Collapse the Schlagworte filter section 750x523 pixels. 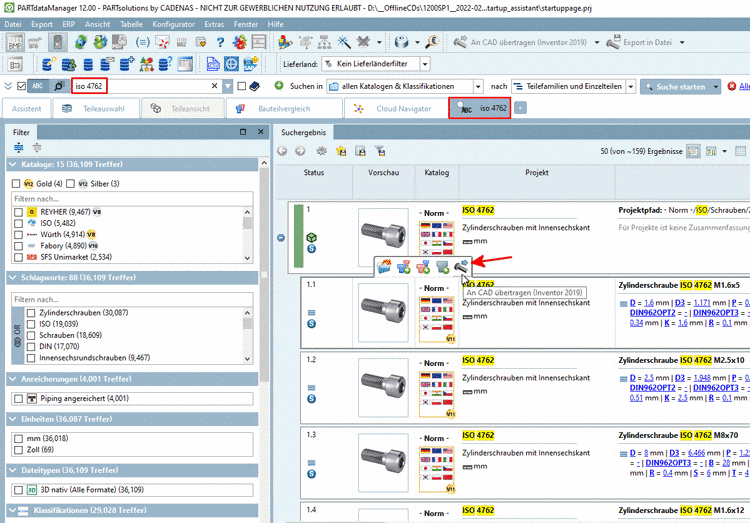click(13, 278)
